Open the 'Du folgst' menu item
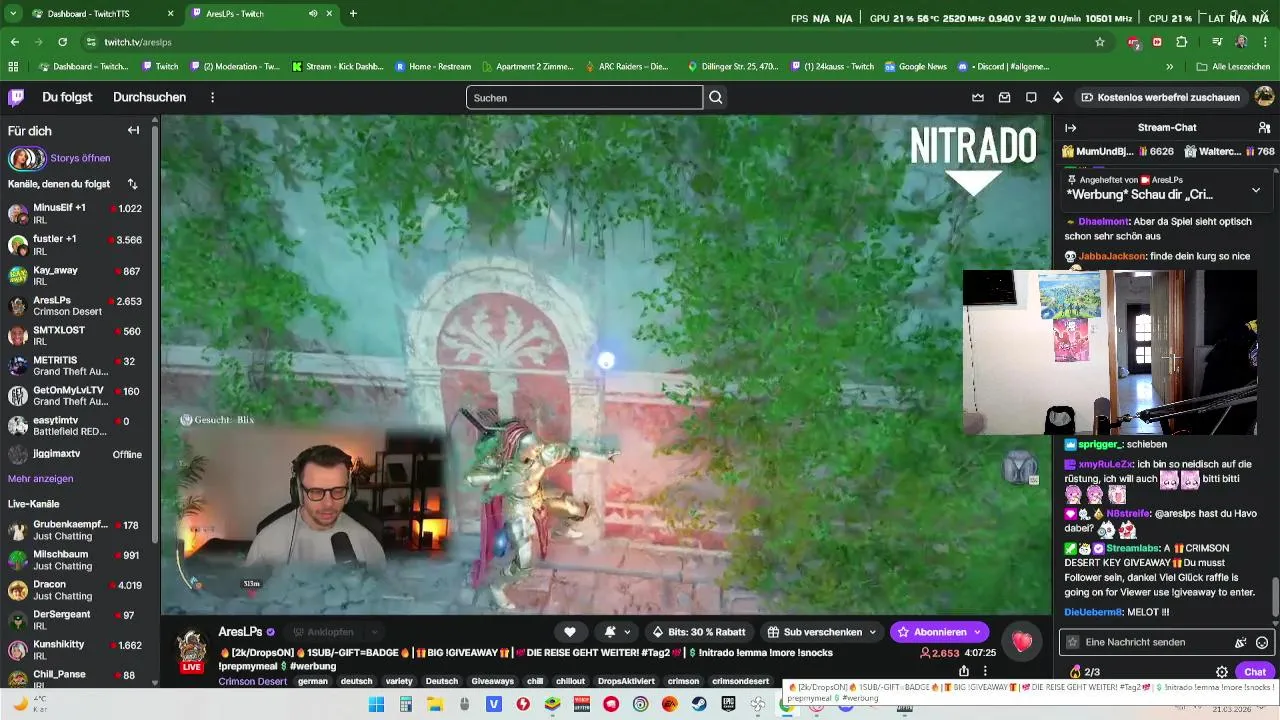The width and height of the screenshot is (1280, 720). [67, 97]
